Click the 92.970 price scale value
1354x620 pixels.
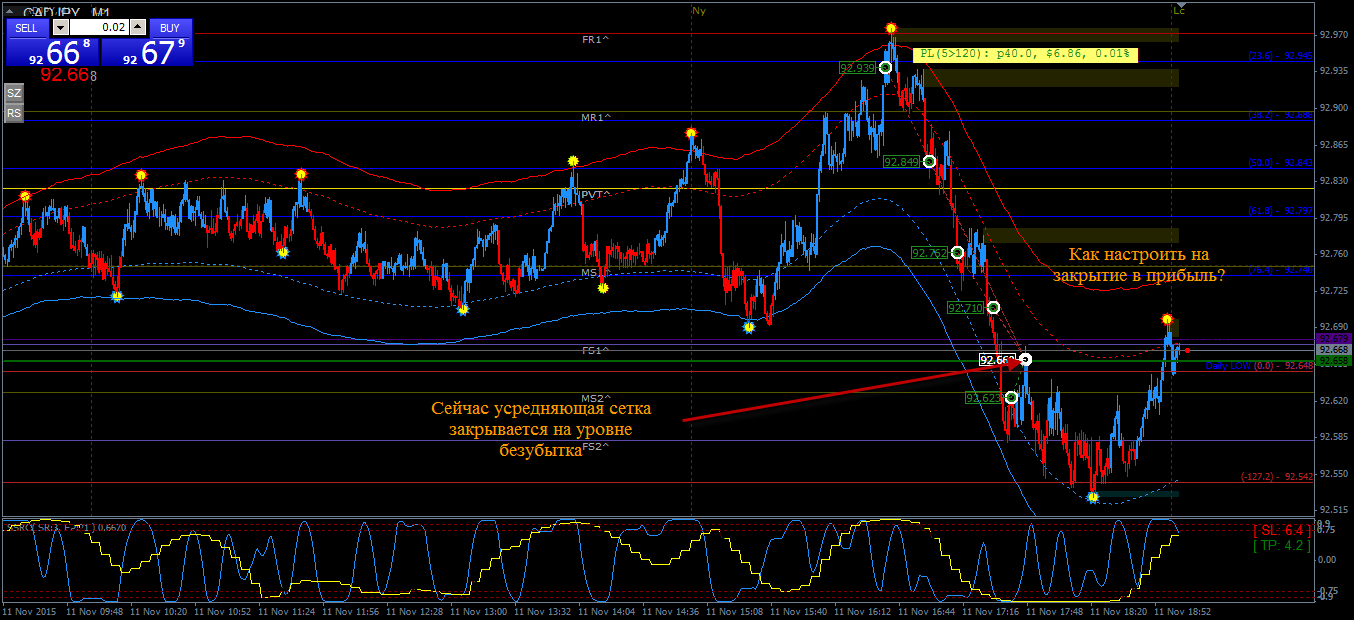pos(1332,34)
